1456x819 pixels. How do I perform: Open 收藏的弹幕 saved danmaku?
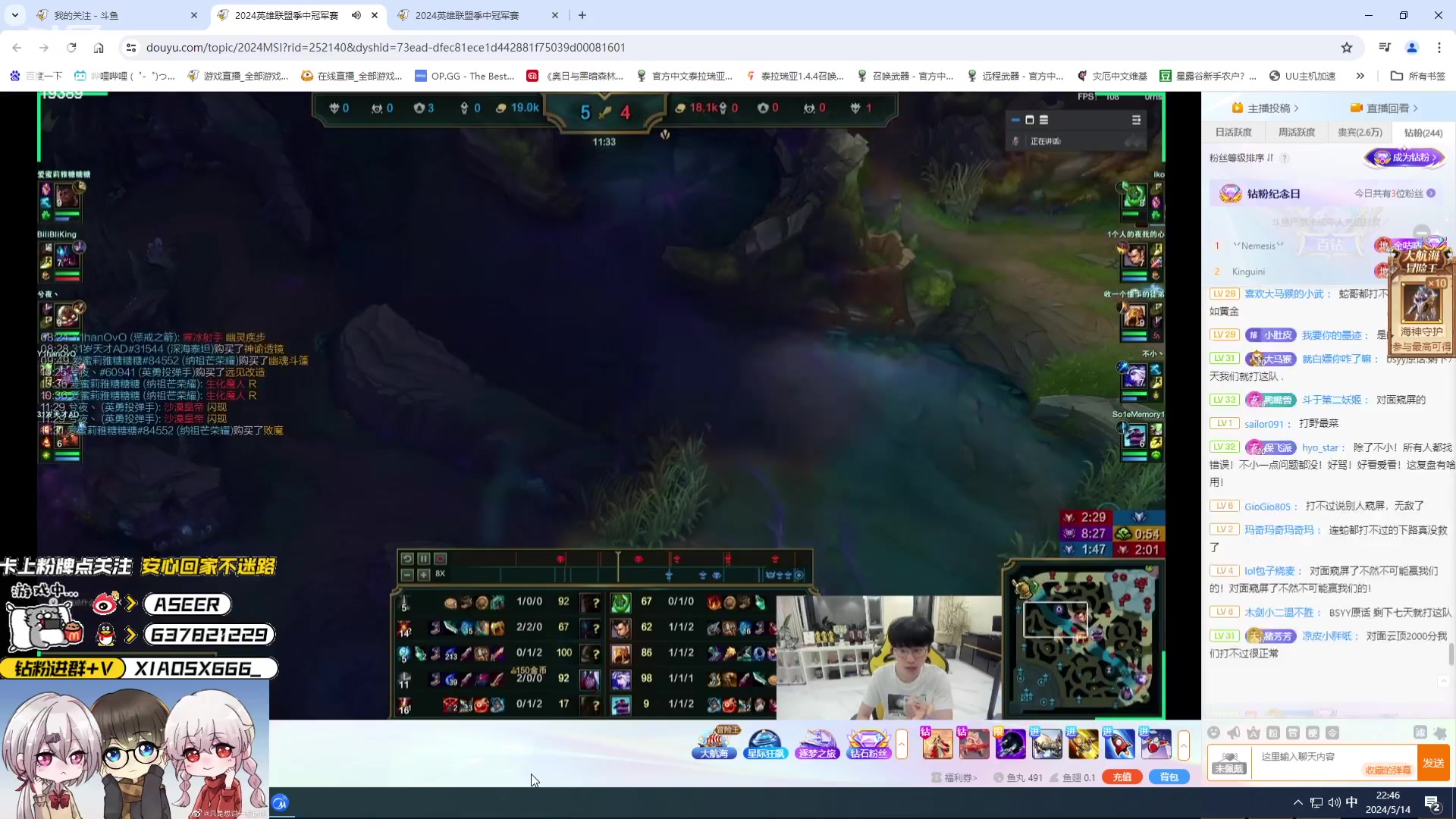tap(1388, 770)
